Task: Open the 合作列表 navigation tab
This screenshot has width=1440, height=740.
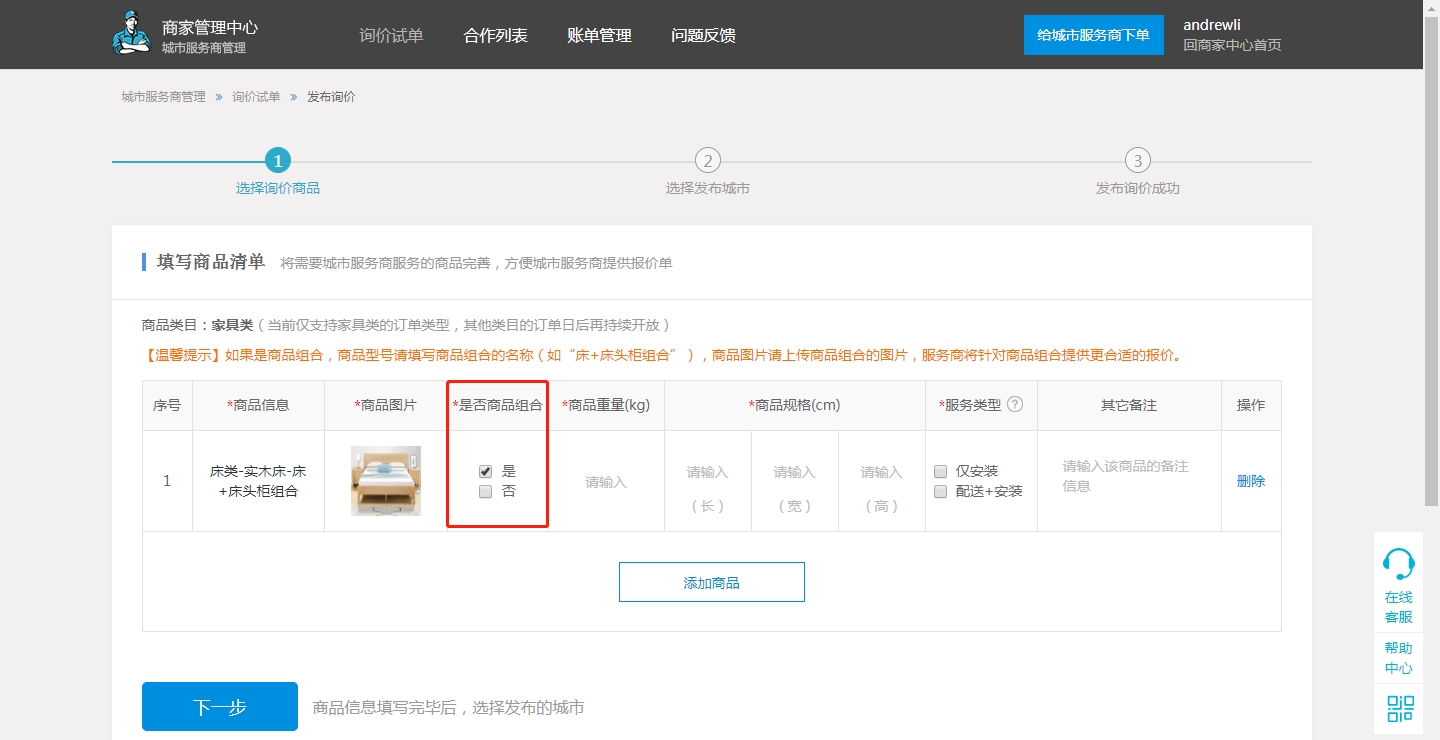Action: click(496, 35)
